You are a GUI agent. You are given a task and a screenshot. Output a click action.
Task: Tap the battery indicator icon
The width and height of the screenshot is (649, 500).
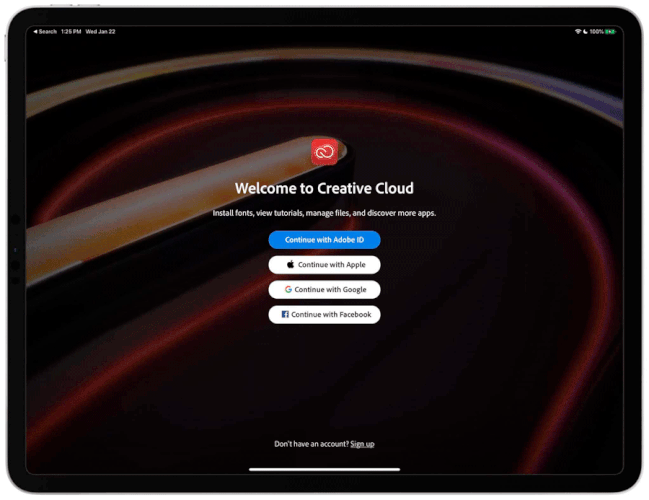click(611, 31)
